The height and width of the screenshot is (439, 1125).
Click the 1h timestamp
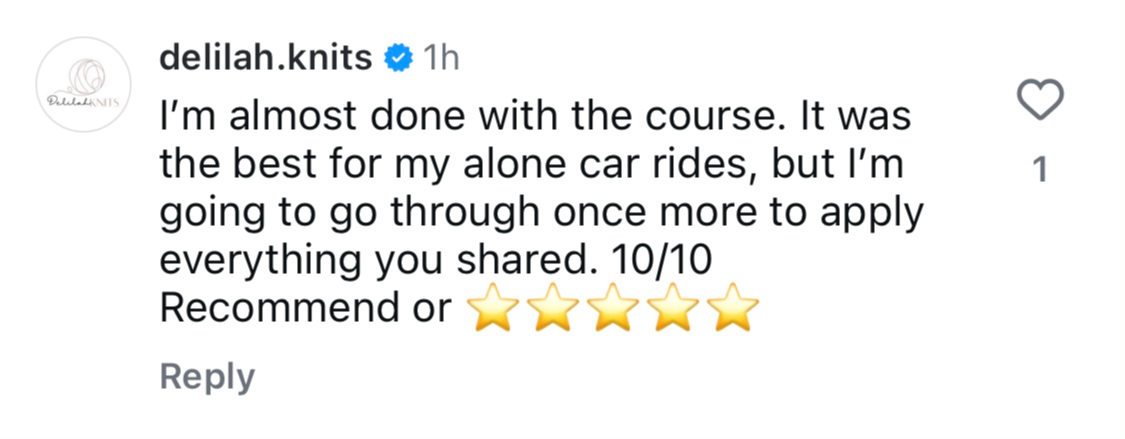pyautogui.click(x=441, y=59)
